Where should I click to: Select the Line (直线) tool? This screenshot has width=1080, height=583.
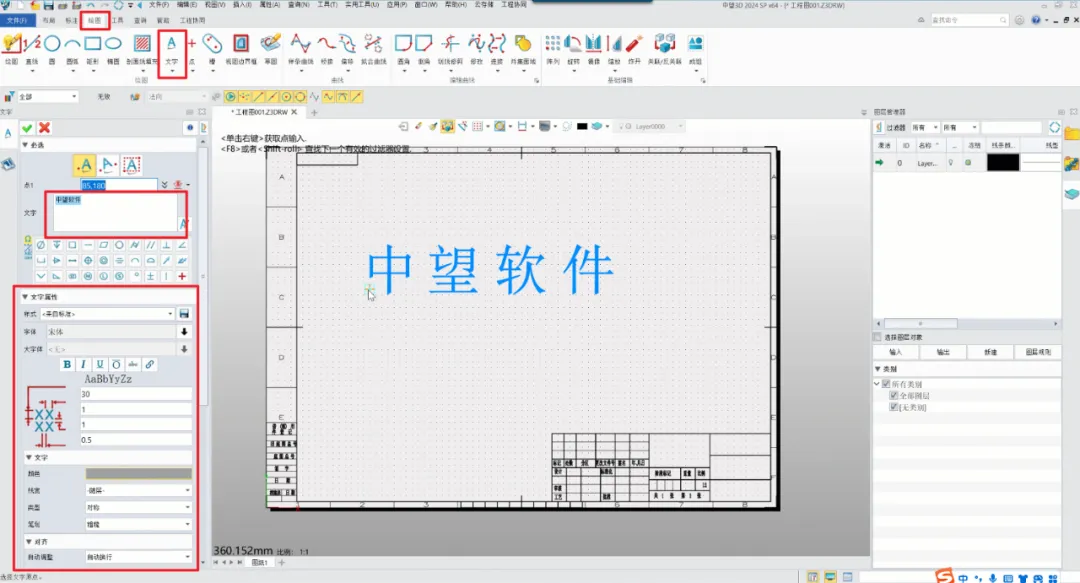(x=31, y=45)
